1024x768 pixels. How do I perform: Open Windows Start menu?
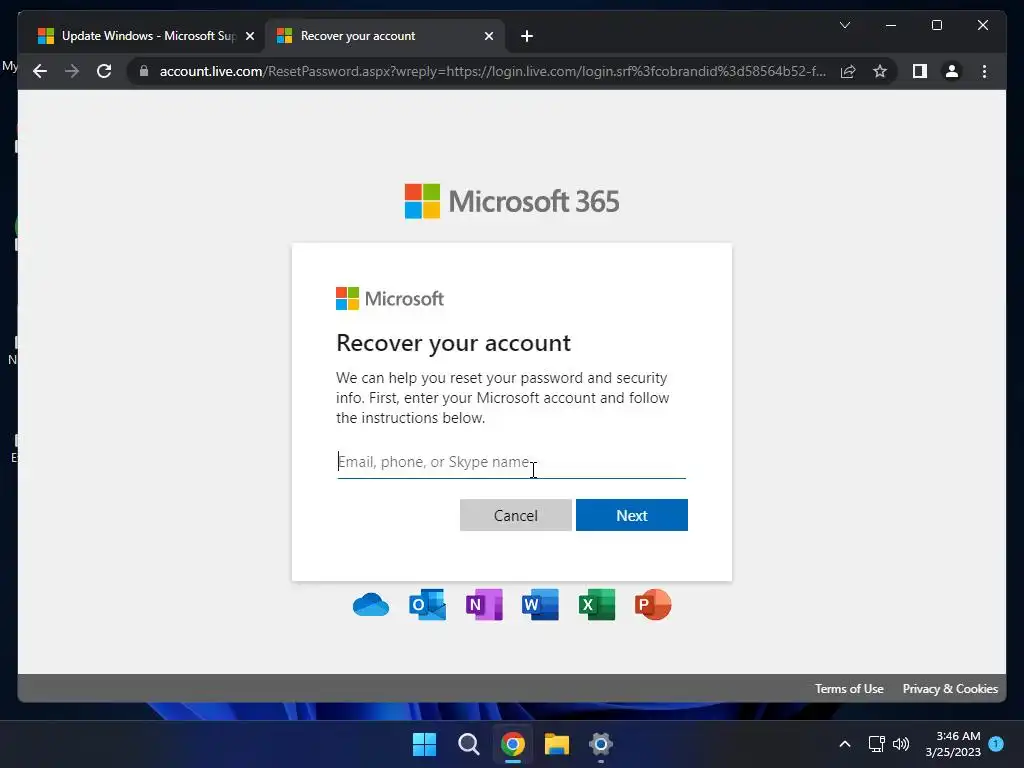point(424,744)
